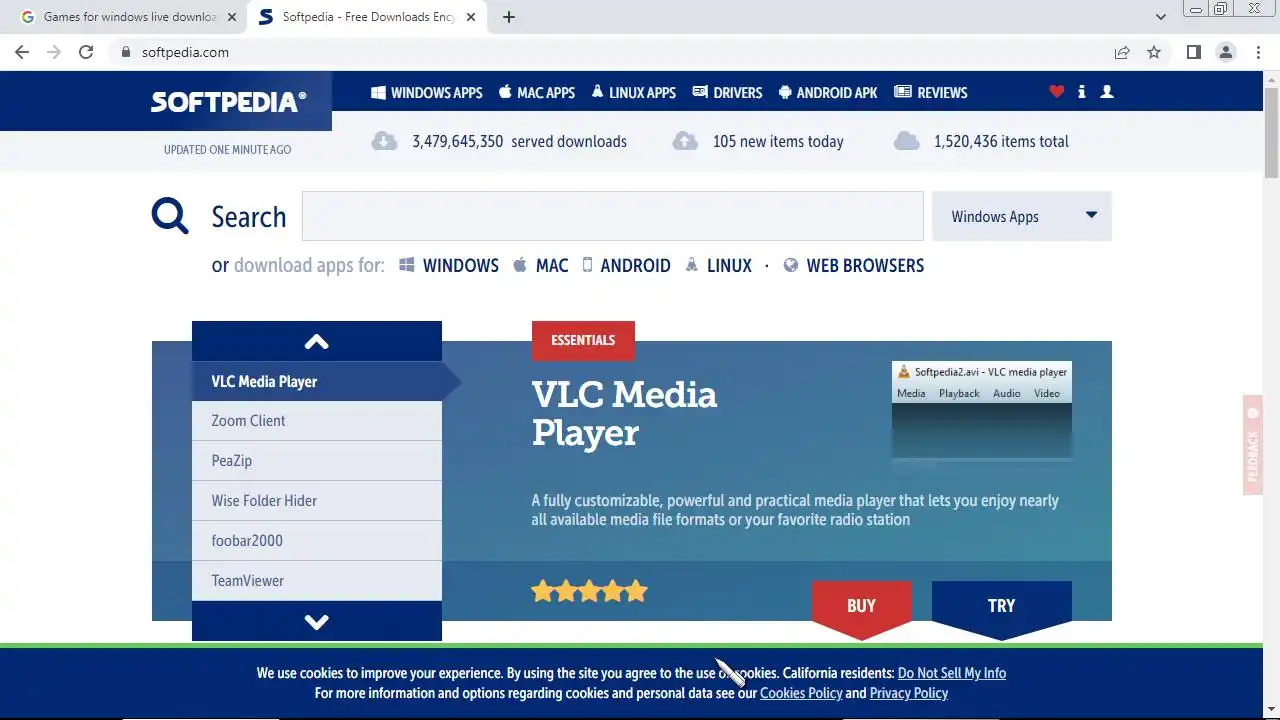1280x720 pixels.
Task: Click the WEB BROWSERS link
Action: click(854, 265)
